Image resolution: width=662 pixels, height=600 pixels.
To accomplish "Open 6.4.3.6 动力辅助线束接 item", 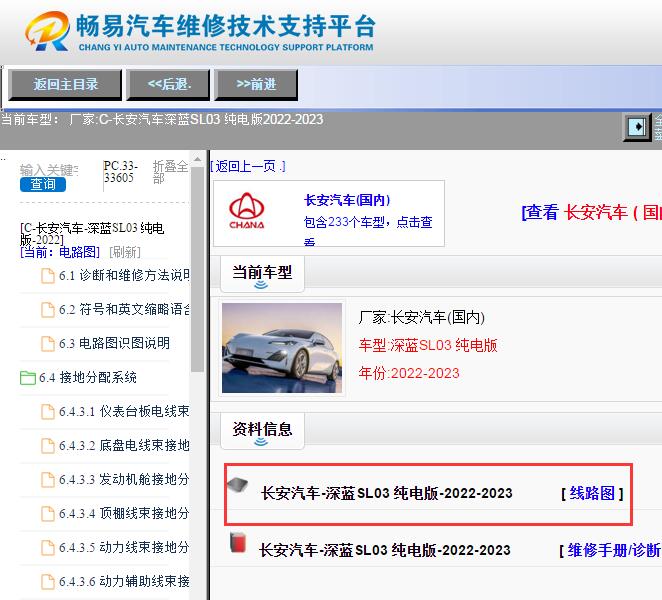I will click(124, 581).
